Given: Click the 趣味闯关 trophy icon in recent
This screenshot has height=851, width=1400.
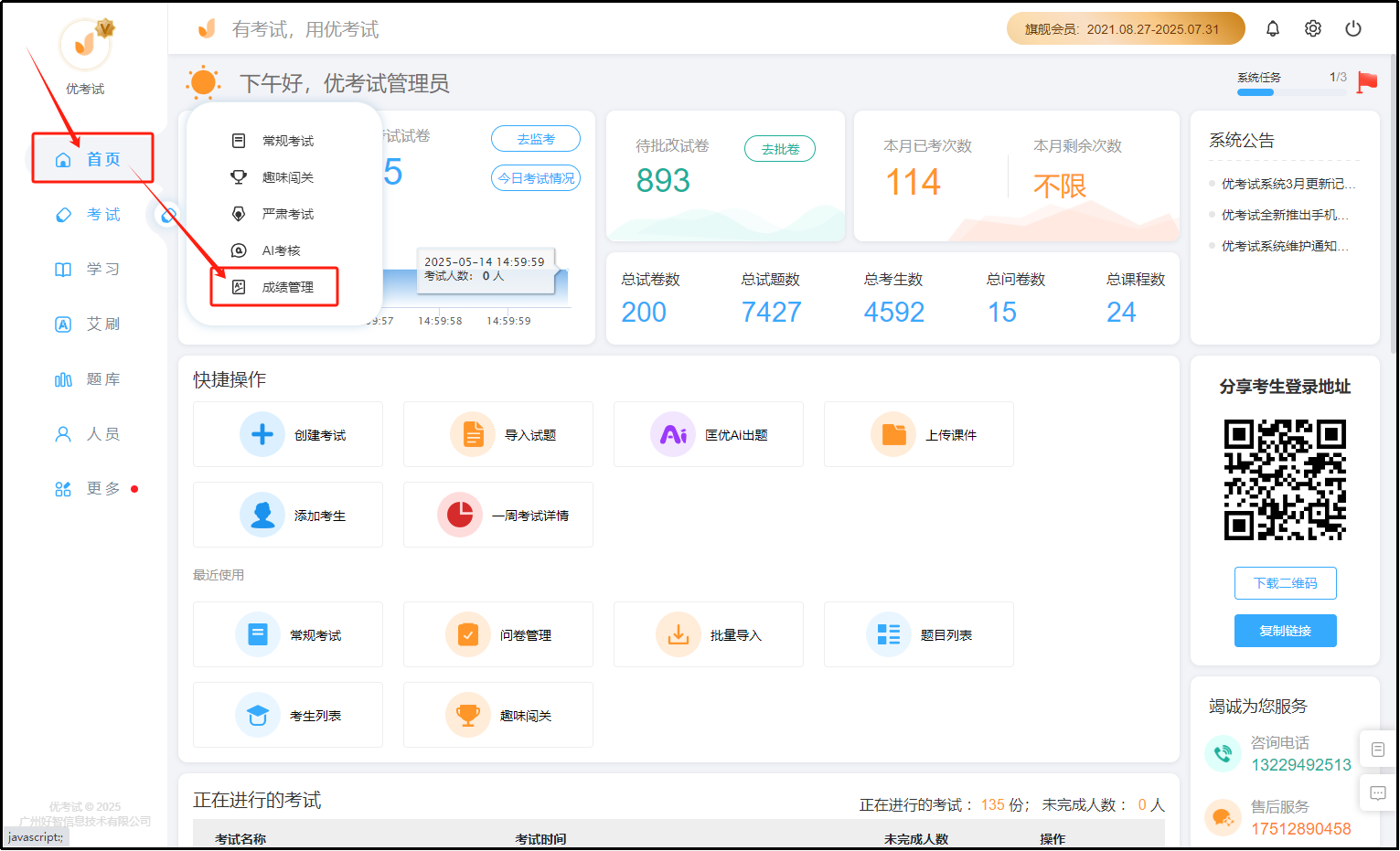Looking at the screenshot, I should (468, 715).
